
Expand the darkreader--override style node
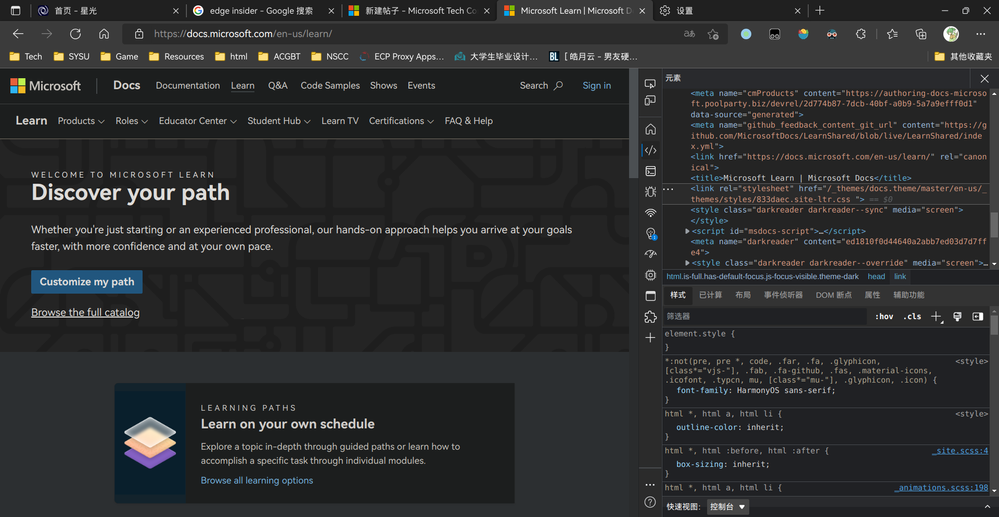coord(687,263)
